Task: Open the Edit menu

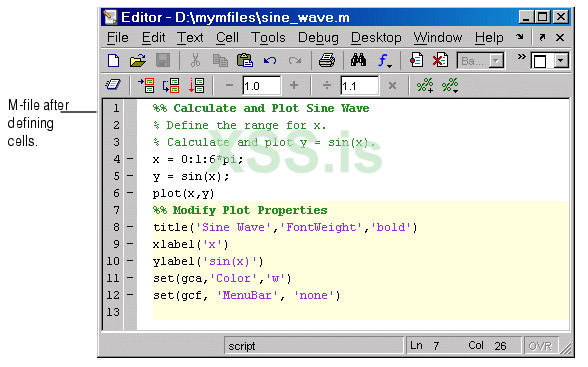Action: (153, 37)
